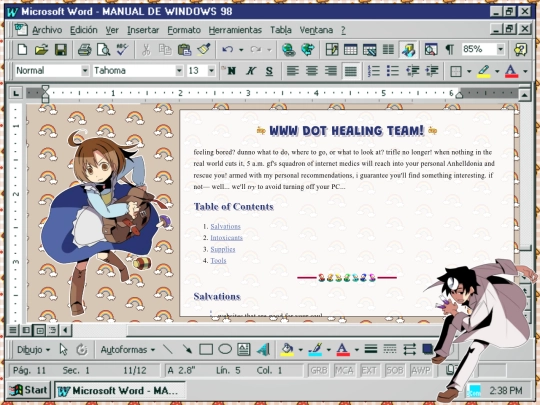Follow the Tools link
This screenshot has width=540, height=405.
click(x=218, y=260)
